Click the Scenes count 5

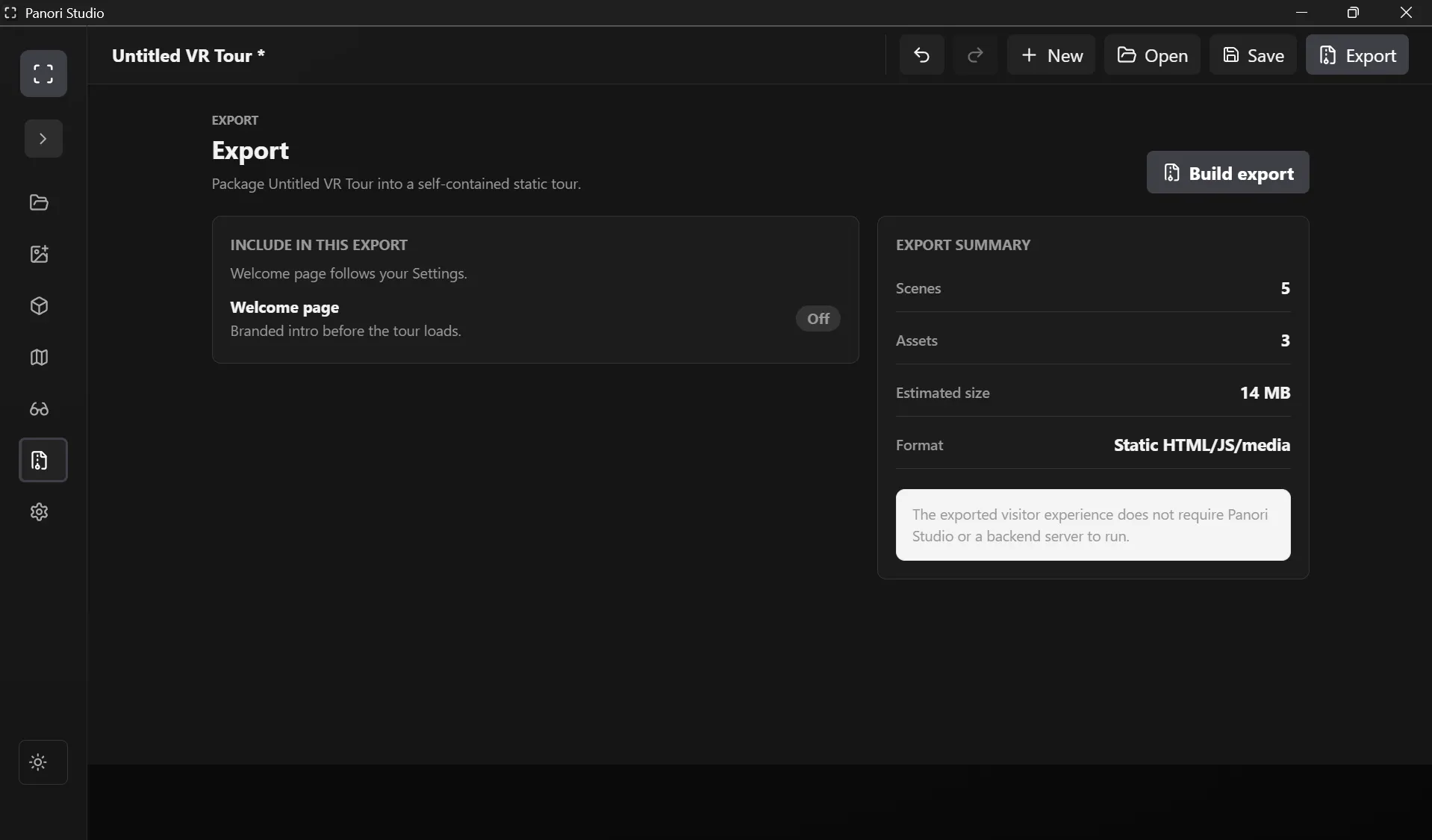(1285, 288)
